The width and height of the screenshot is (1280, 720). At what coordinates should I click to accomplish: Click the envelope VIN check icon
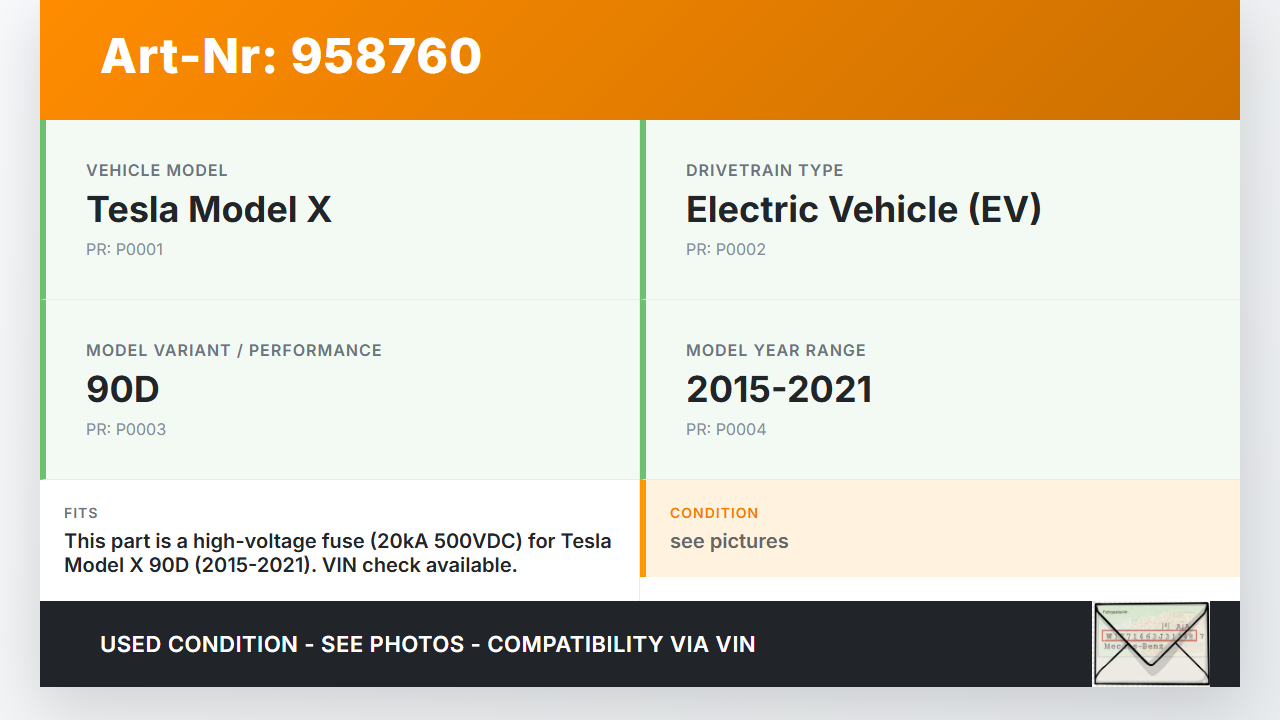tap(1151, 643)
